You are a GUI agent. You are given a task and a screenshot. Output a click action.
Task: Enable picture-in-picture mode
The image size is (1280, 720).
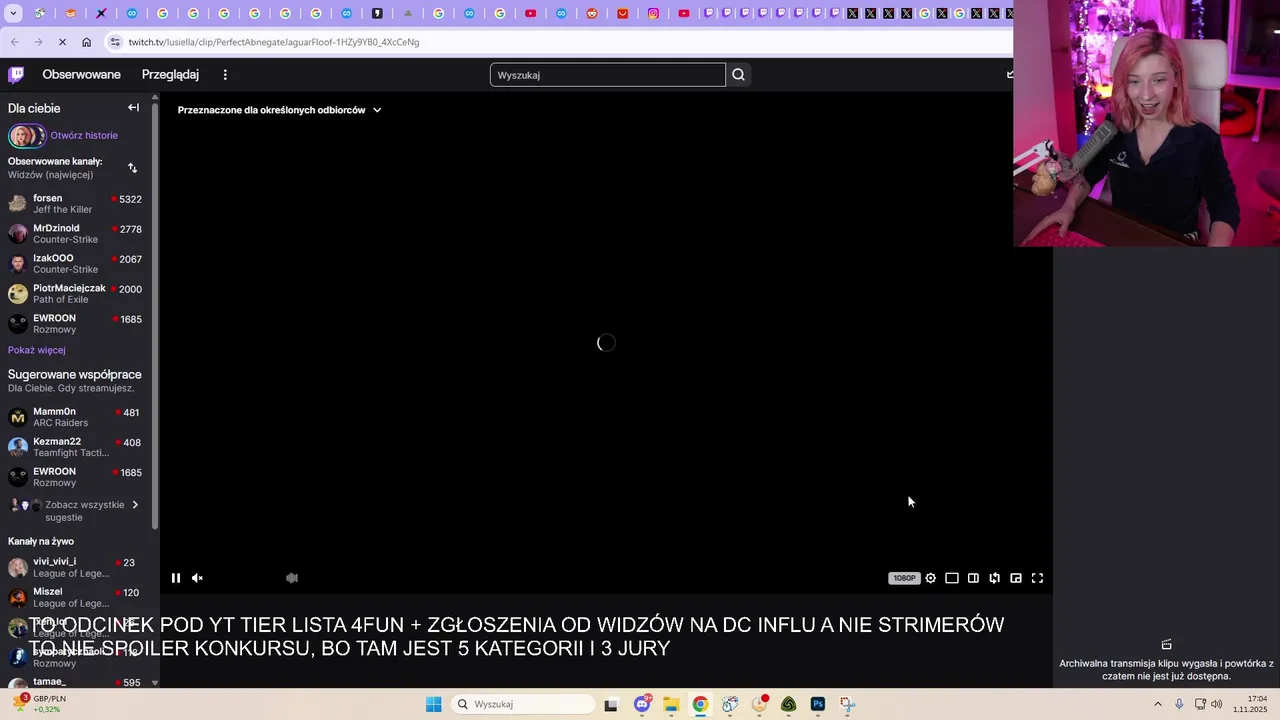coord(1016,578)
